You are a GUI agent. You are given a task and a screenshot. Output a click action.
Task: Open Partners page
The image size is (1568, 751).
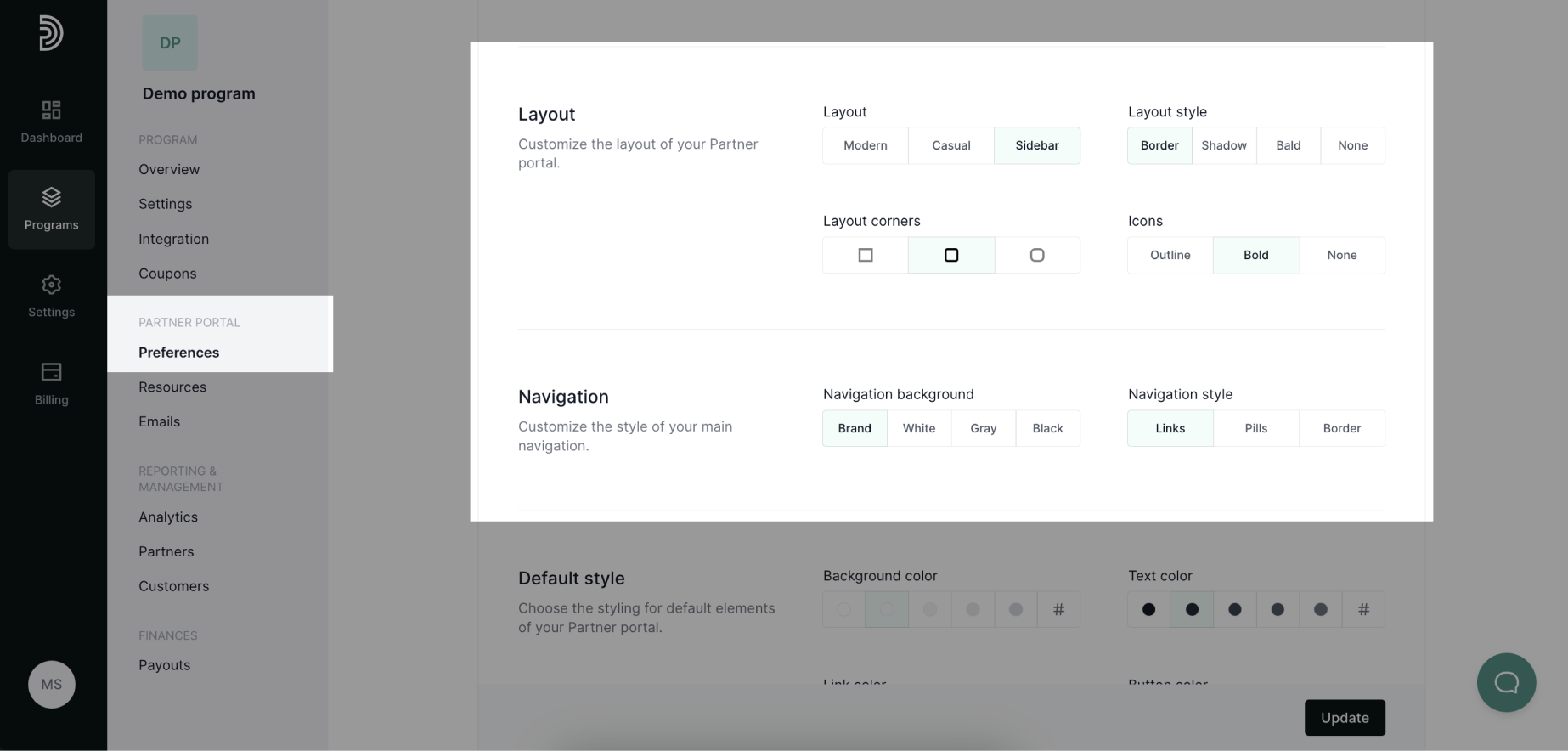pos(166,551)
